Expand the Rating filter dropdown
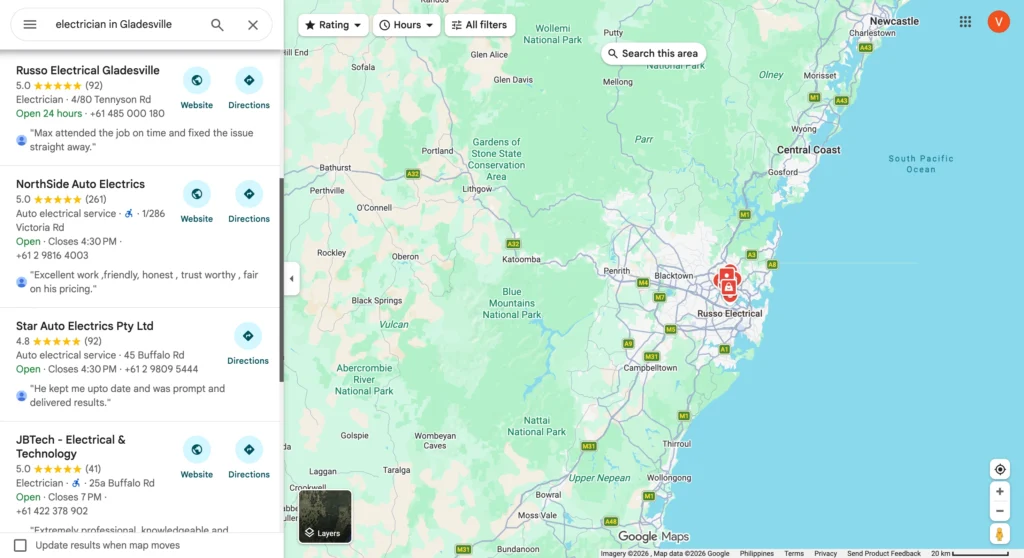 pos(334,25)
